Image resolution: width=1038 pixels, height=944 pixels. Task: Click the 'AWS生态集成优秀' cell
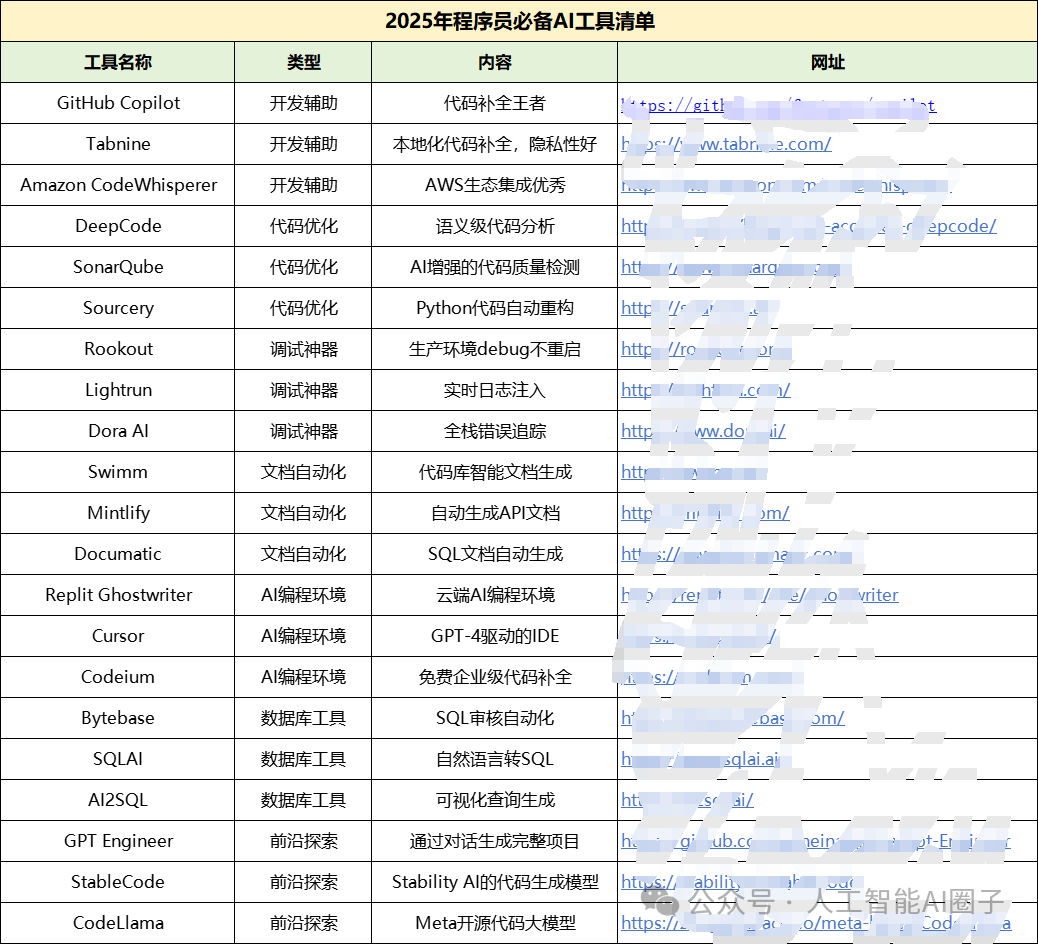pyautogui.click(x=495, y=185)
